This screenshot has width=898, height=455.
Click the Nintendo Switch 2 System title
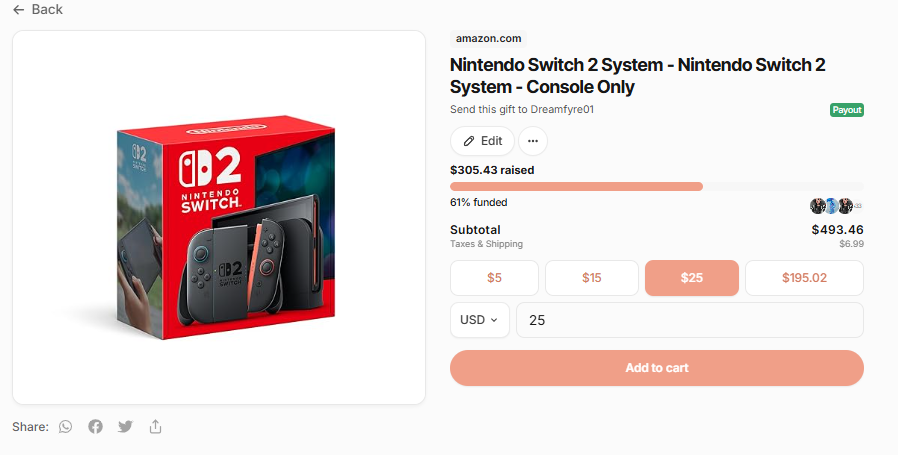coord(637,76)
